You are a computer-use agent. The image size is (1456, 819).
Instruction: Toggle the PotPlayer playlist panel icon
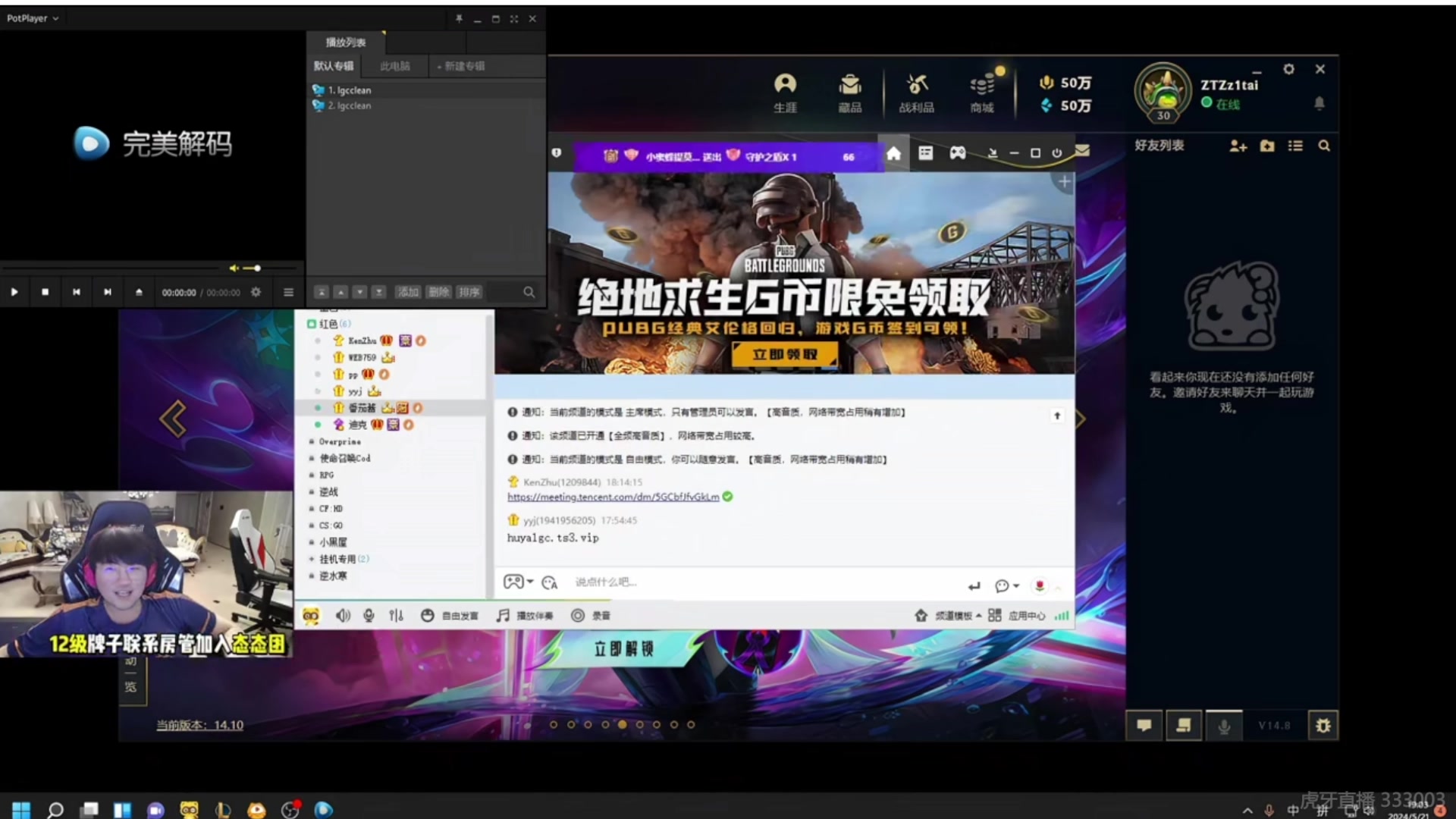click(x=288, y=292)
